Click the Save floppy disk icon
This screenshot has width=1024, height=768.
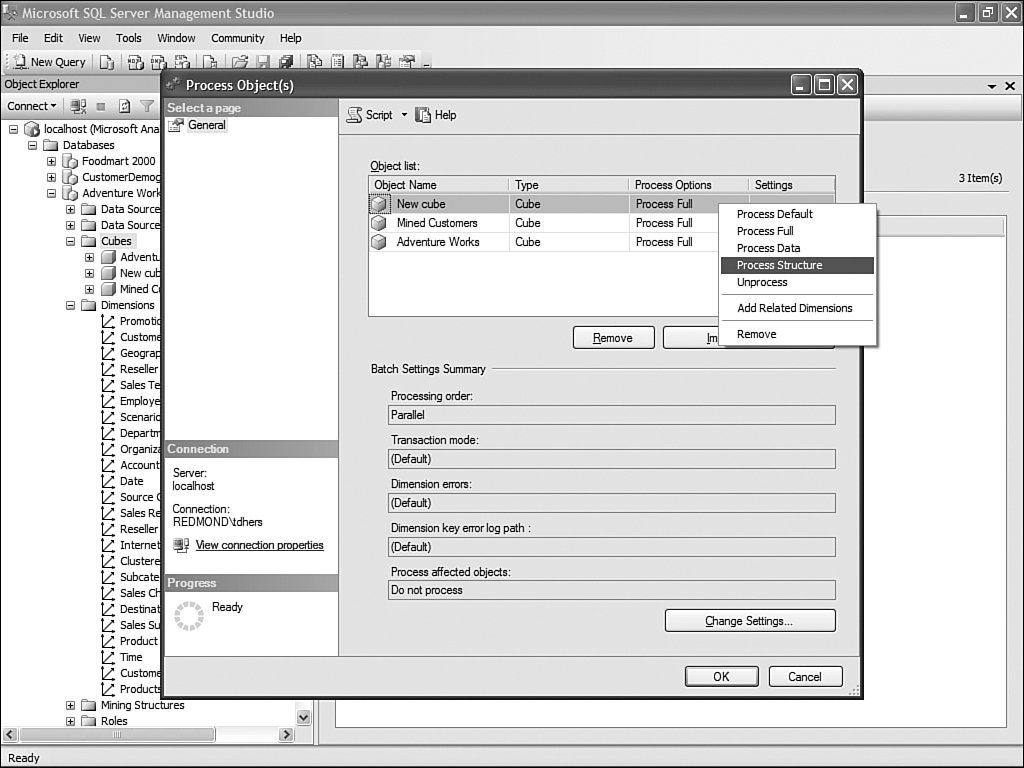pos(263,62)
